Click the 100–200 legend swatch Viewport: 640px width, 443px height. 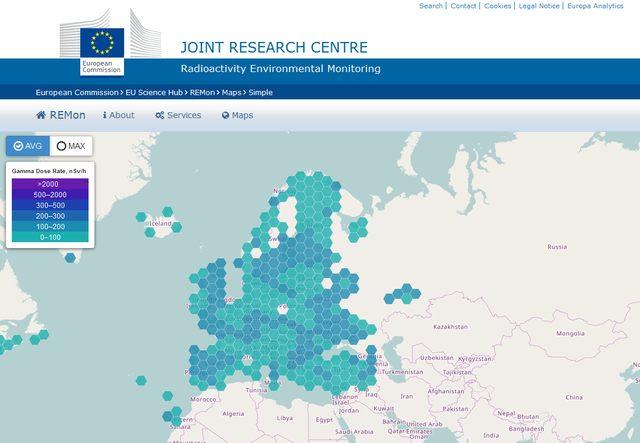pyautogui.click(x=50, y=226)
